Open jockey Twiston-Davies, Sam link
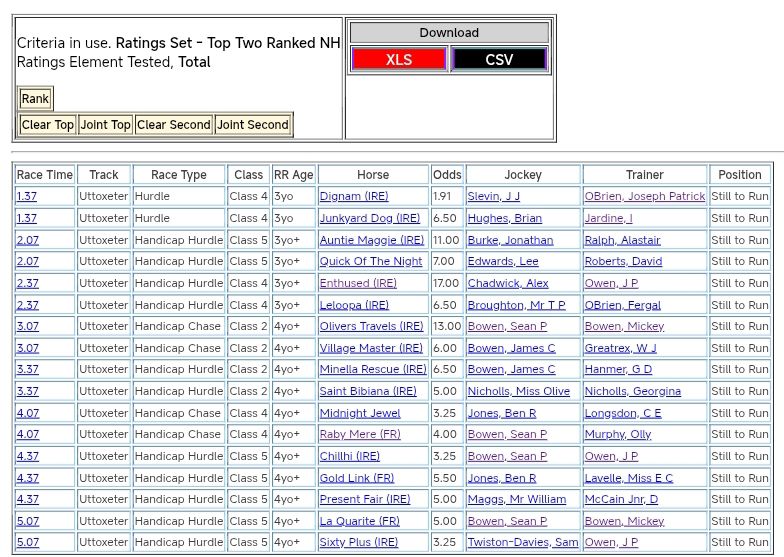784x557 pixels. click(x=522, y=543)
